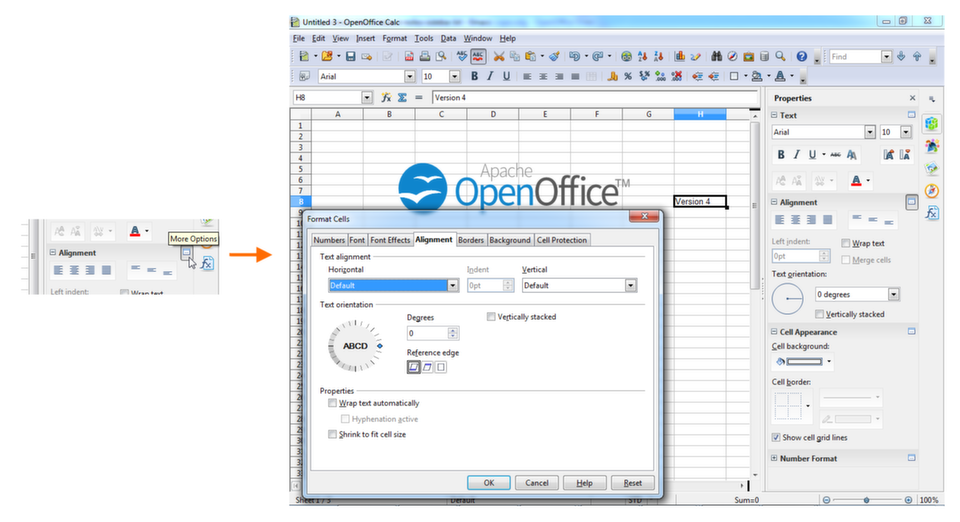Click the Cut scissors icon
Image resolution: width=960 pixels, height=522 pixels.
[499, 56]
